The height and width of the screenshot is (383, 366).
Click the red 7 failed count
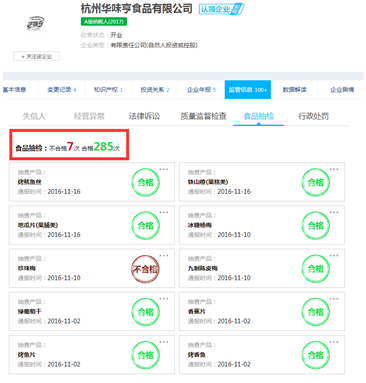(70, 146)
